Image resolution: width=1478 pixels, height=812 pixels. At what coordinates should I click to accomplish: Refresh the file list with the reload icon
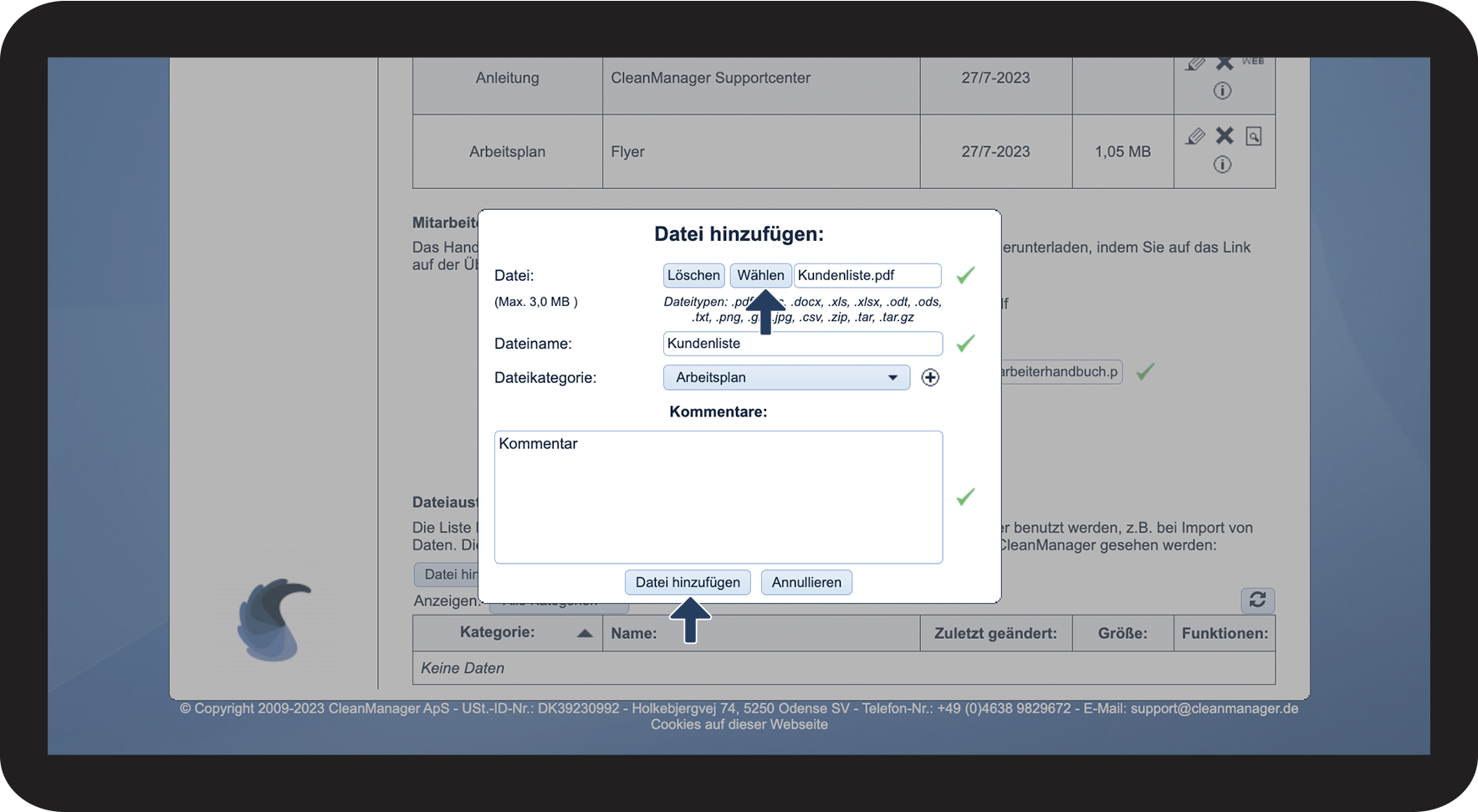pyautogui.click(x=1257, y=600)
